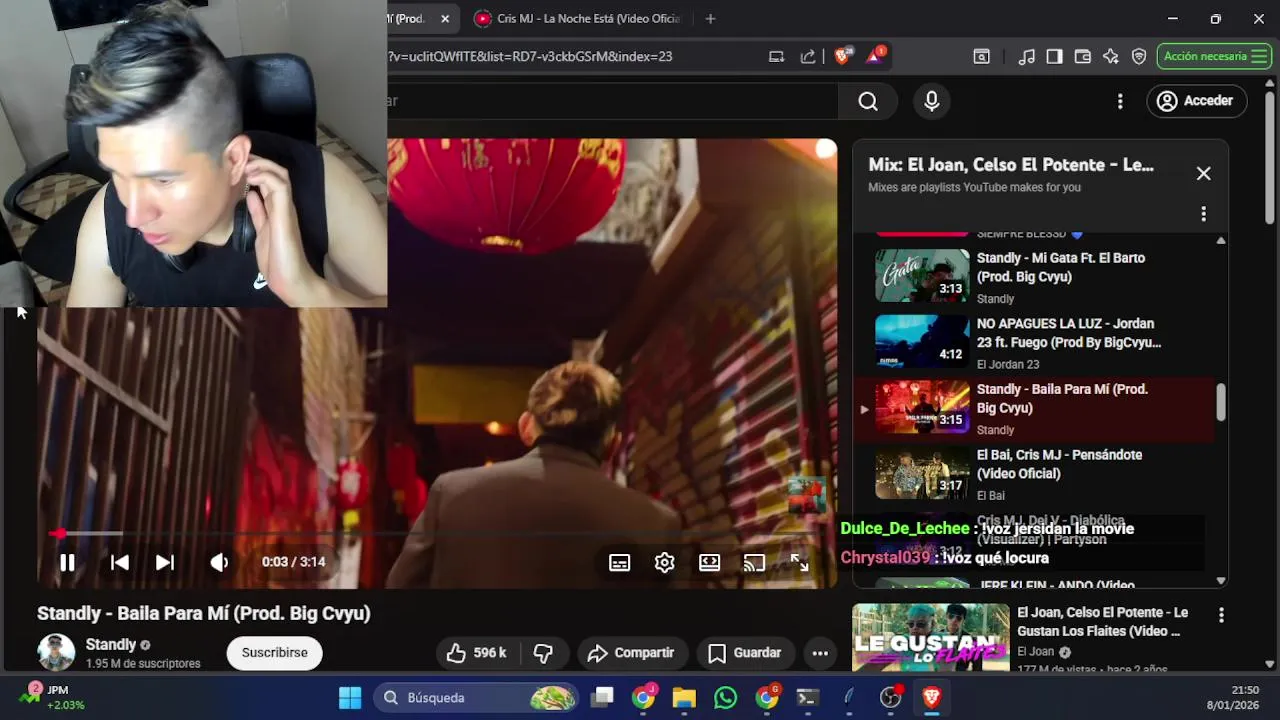Cast the video to a TV
This screenshot has width=1280, height=720.
(754, 562)
